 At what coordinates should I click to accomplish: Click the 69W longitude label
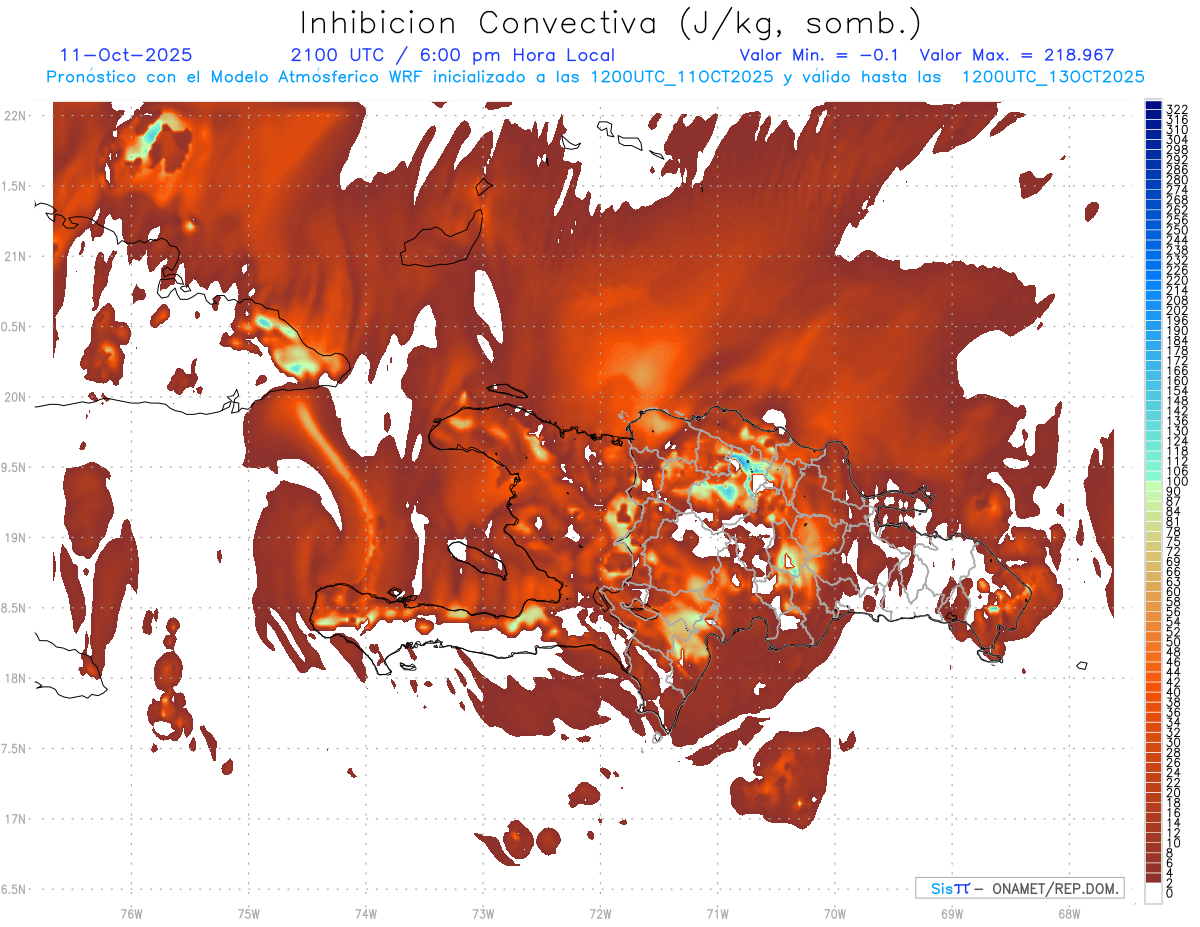952,913
